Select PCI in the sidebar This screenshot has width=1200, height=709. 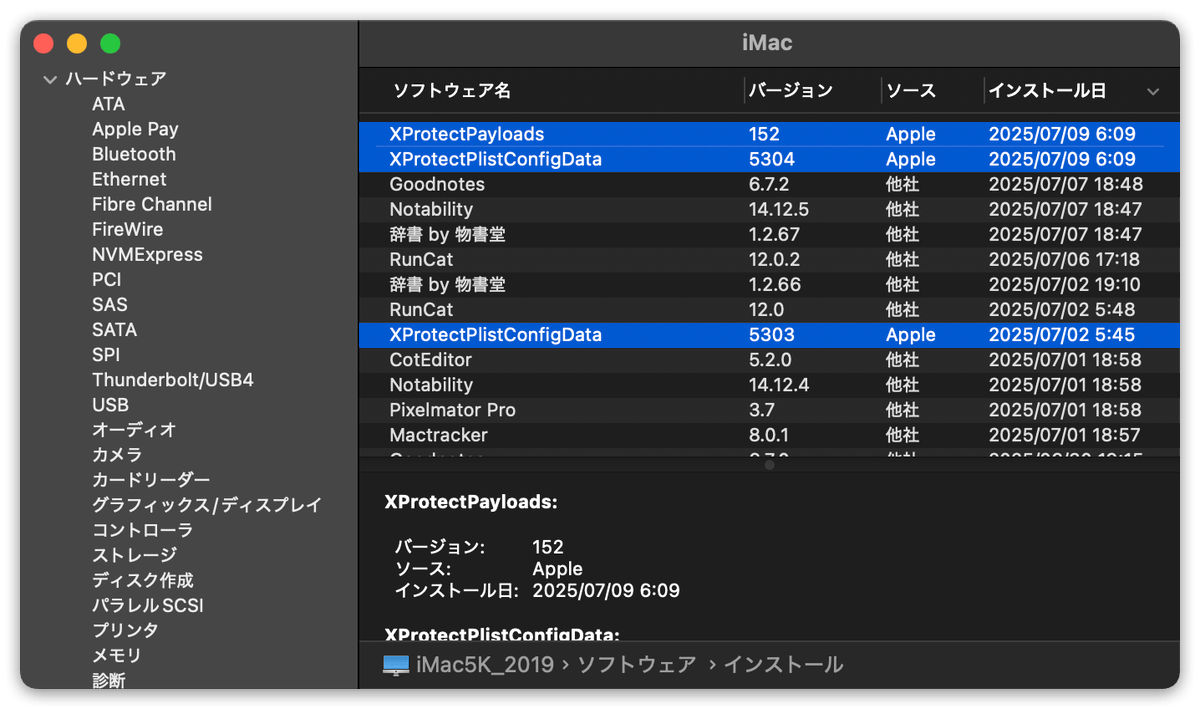coord(107,279)
